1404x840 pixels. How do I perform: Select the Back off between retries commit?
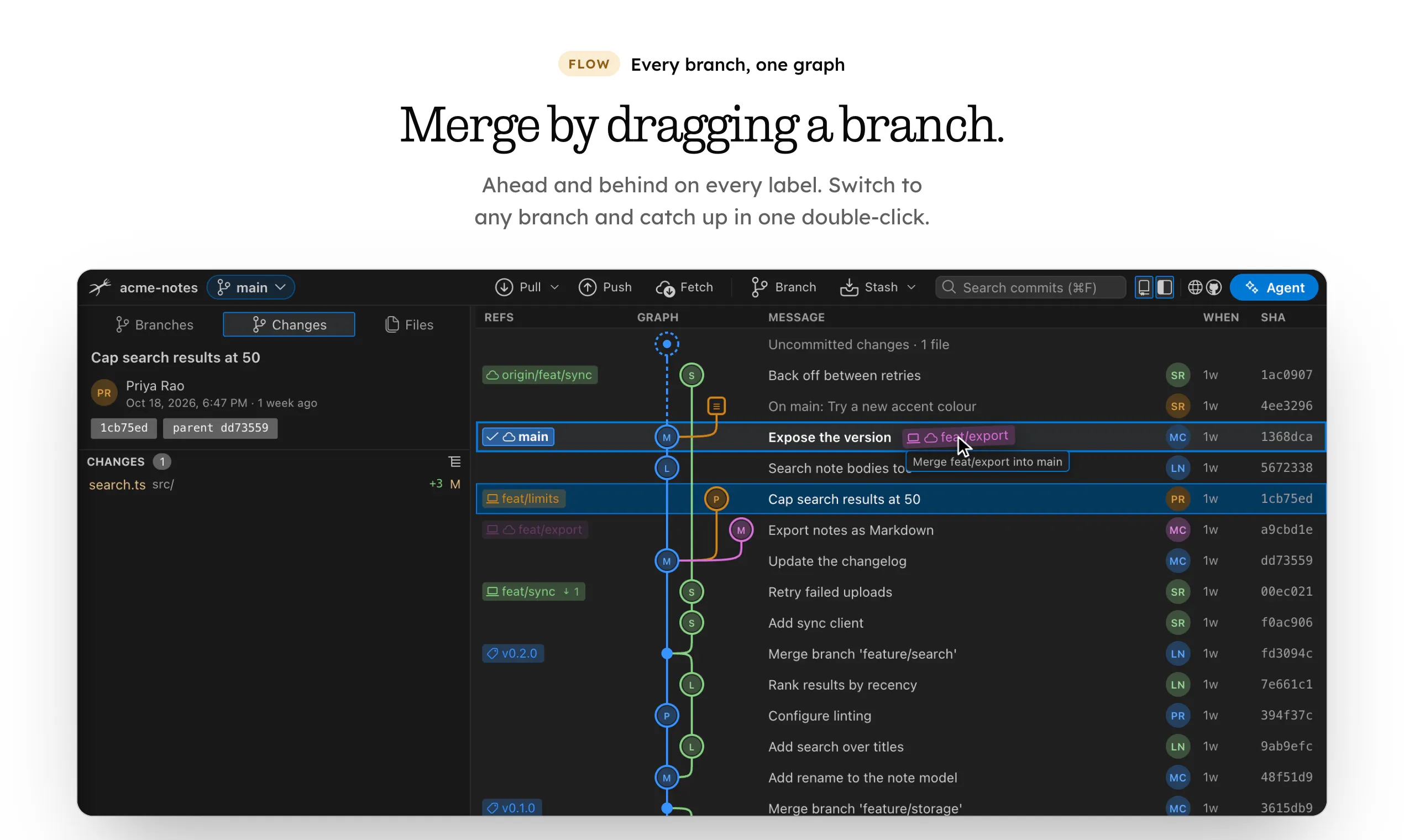coord(900,375)
